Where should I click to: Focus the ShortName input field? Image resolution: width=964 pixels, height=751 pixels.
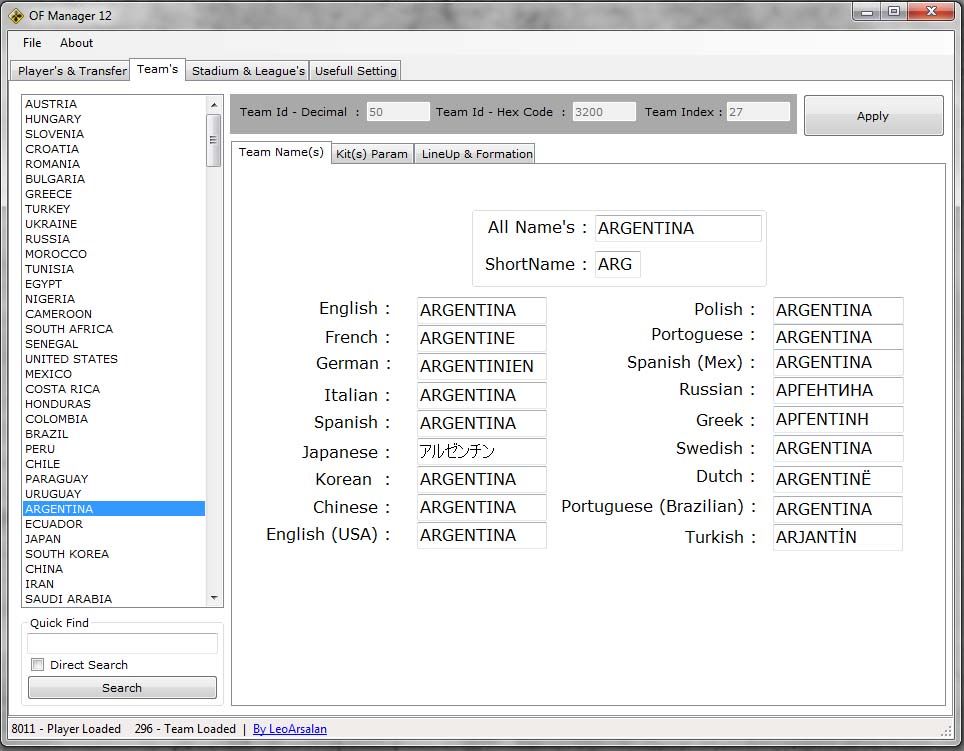(x=617, y=265)
